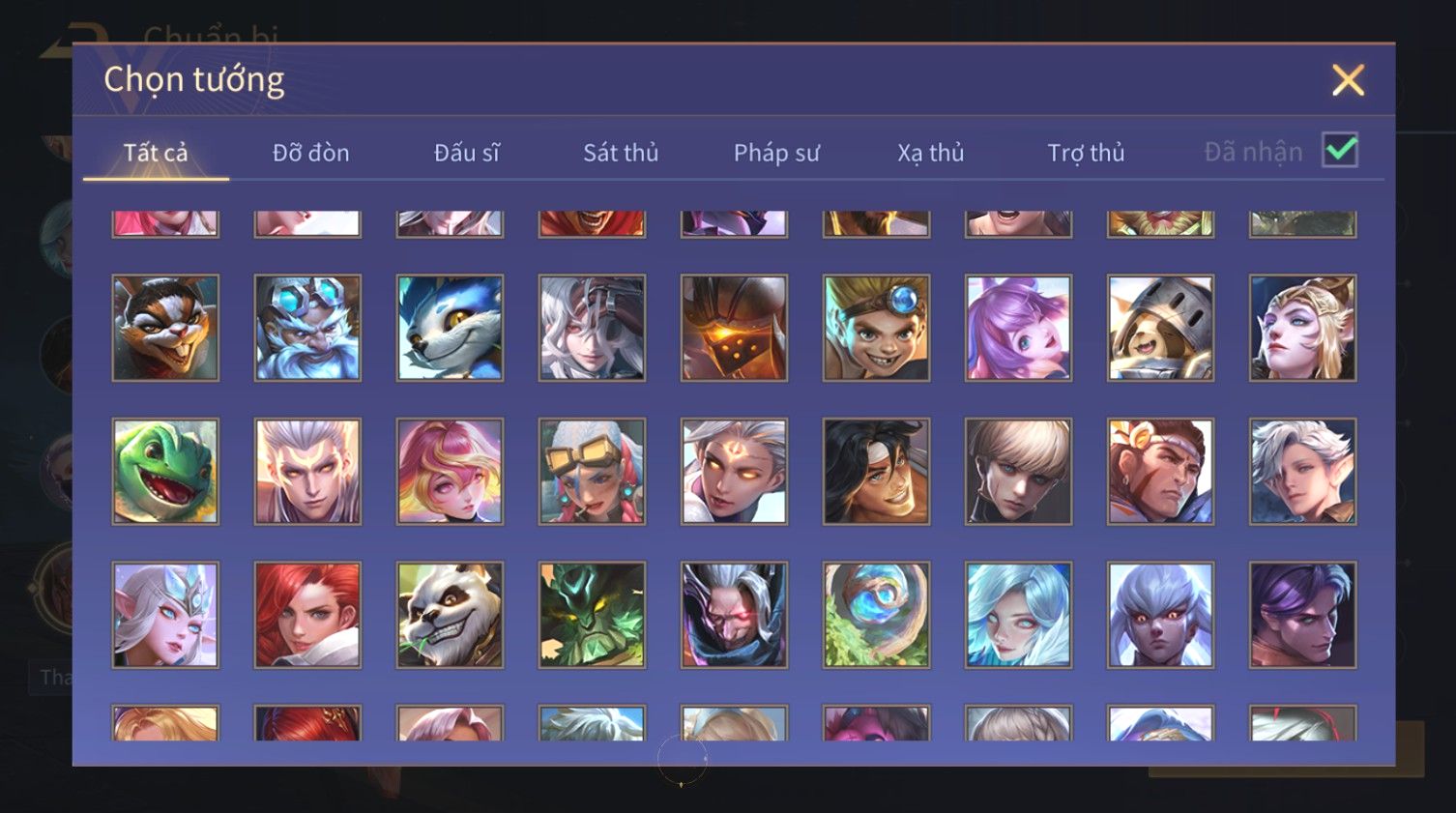Screen dimensions: 1456x813
Task: Choose the blue wolf hero portrait
Action: (x=450, y=328)
